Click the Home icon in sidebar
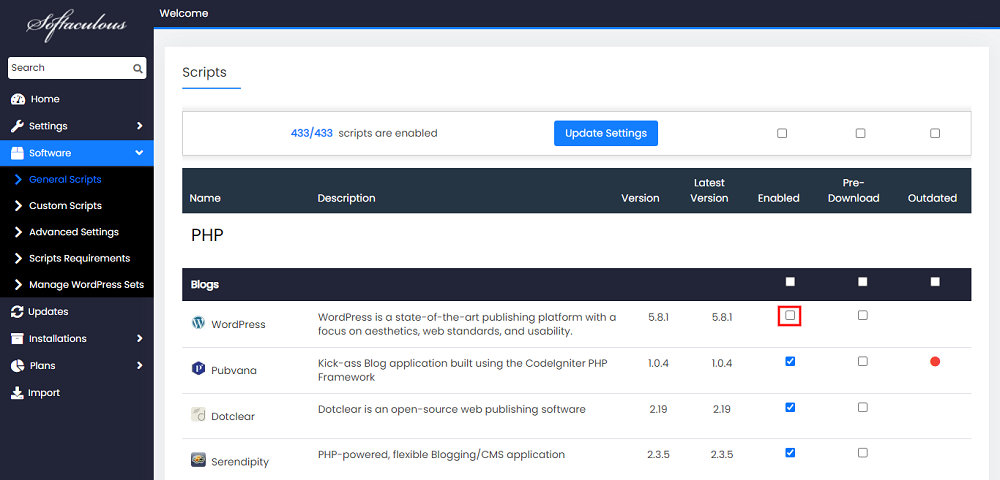The width and height of the screenshot is (1000, 480). [17, 99]
